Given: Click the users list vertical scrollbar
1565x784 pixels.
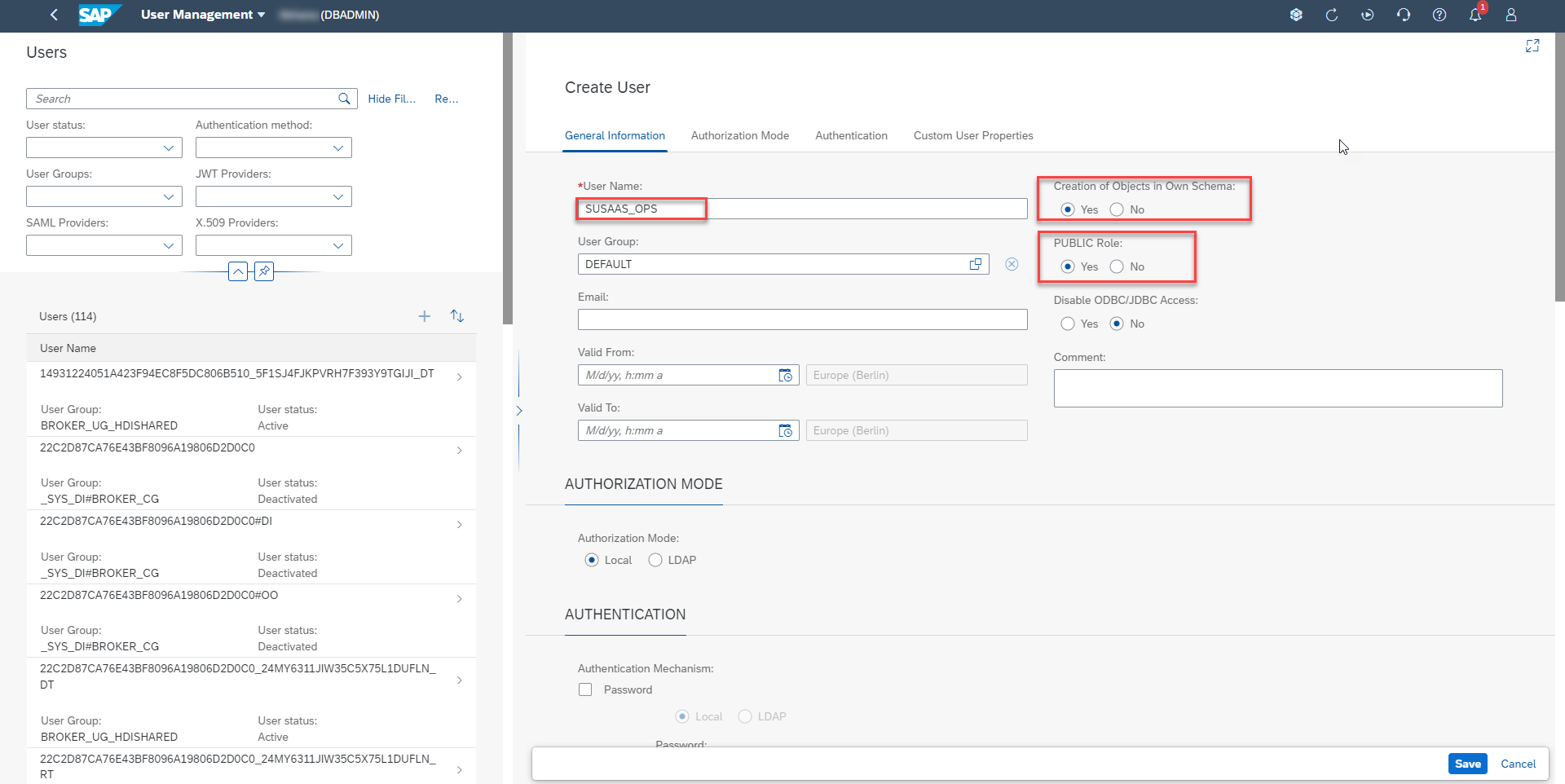Looking at the screenshot, I should 508,178.
